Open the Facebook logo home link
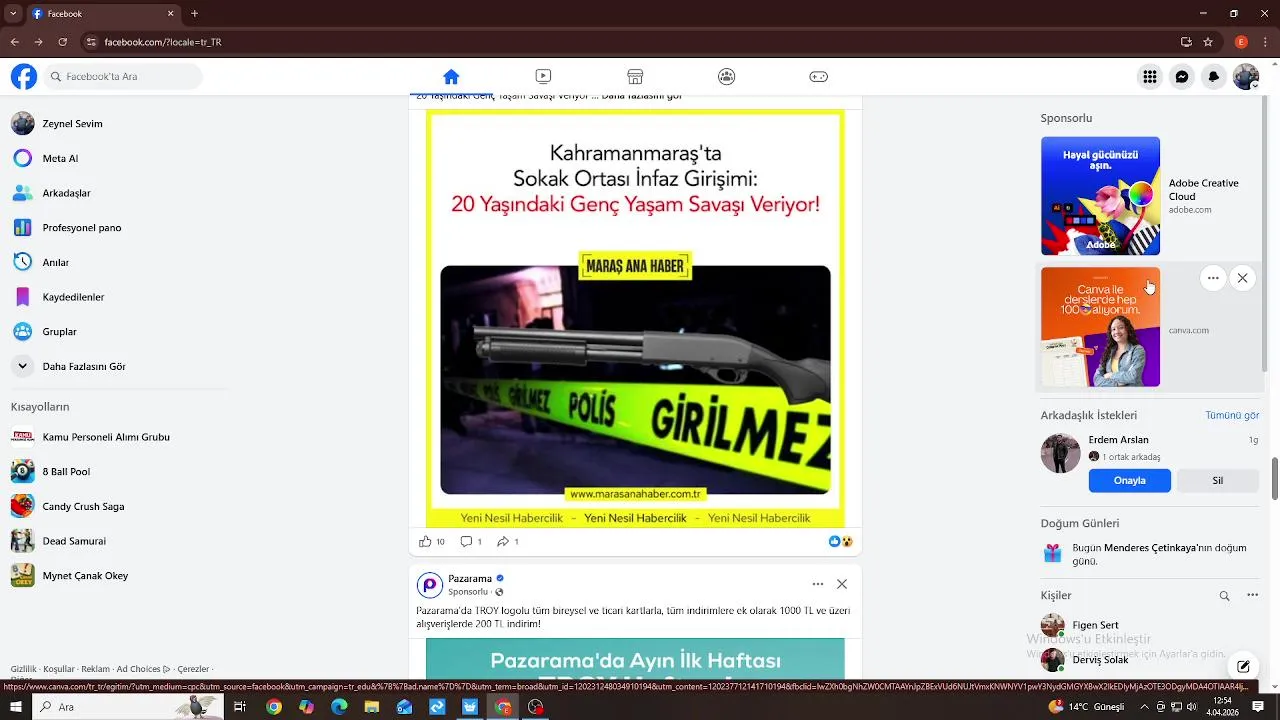This screenshot has height=720, width=1280. point(24,77)
